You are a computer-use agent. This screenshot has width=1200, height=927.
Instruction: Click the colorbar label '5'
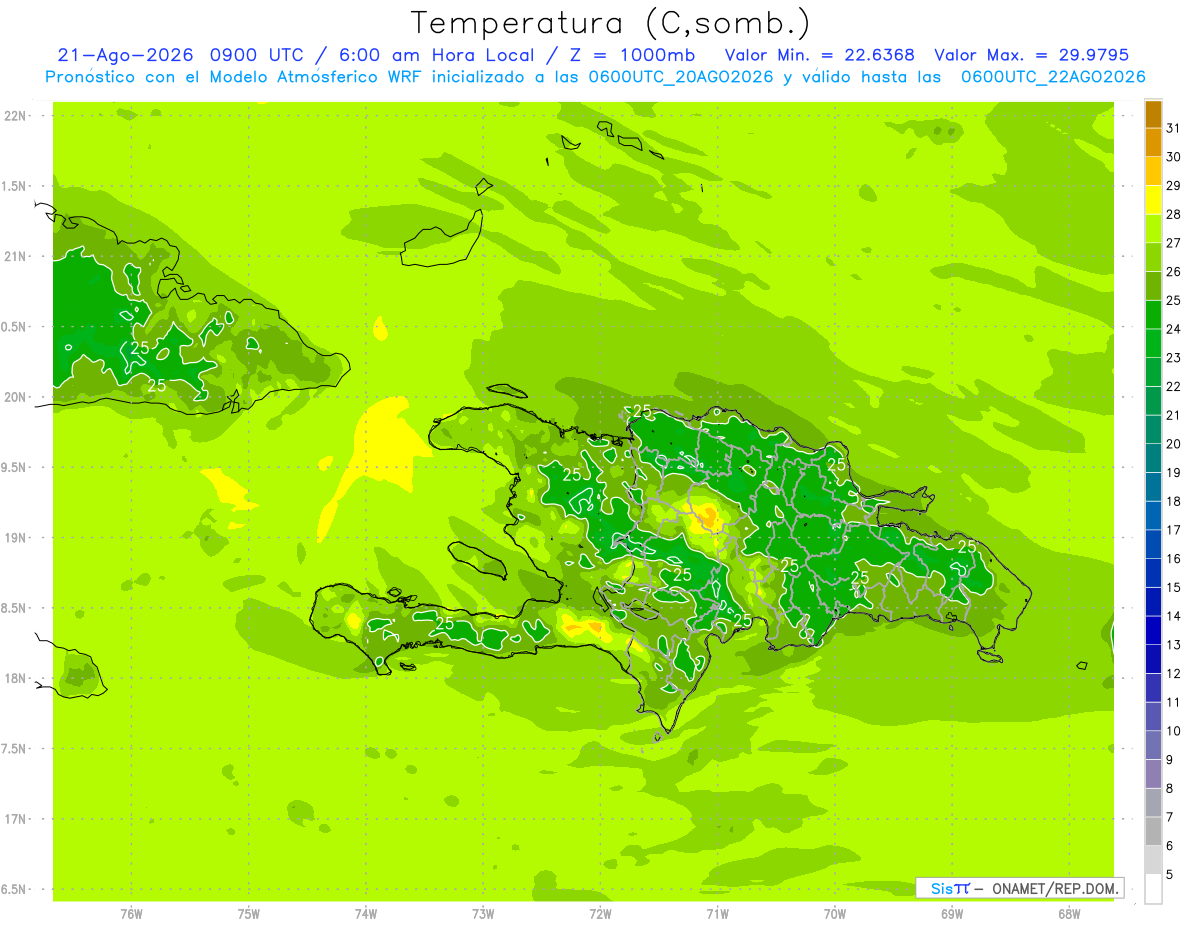1170,875
